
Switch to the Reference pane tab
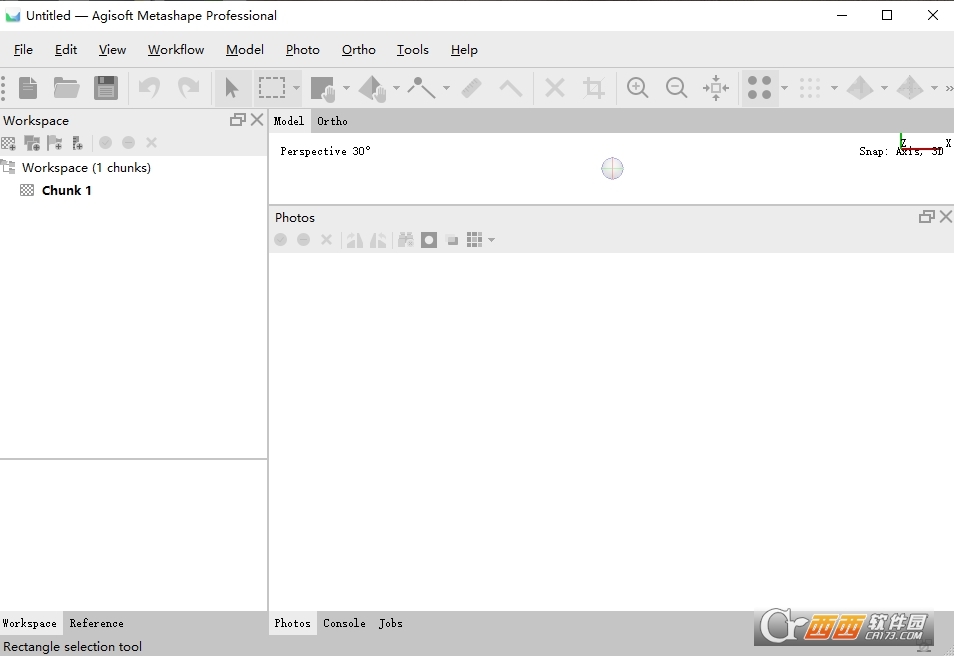click(x=96, y=623)
